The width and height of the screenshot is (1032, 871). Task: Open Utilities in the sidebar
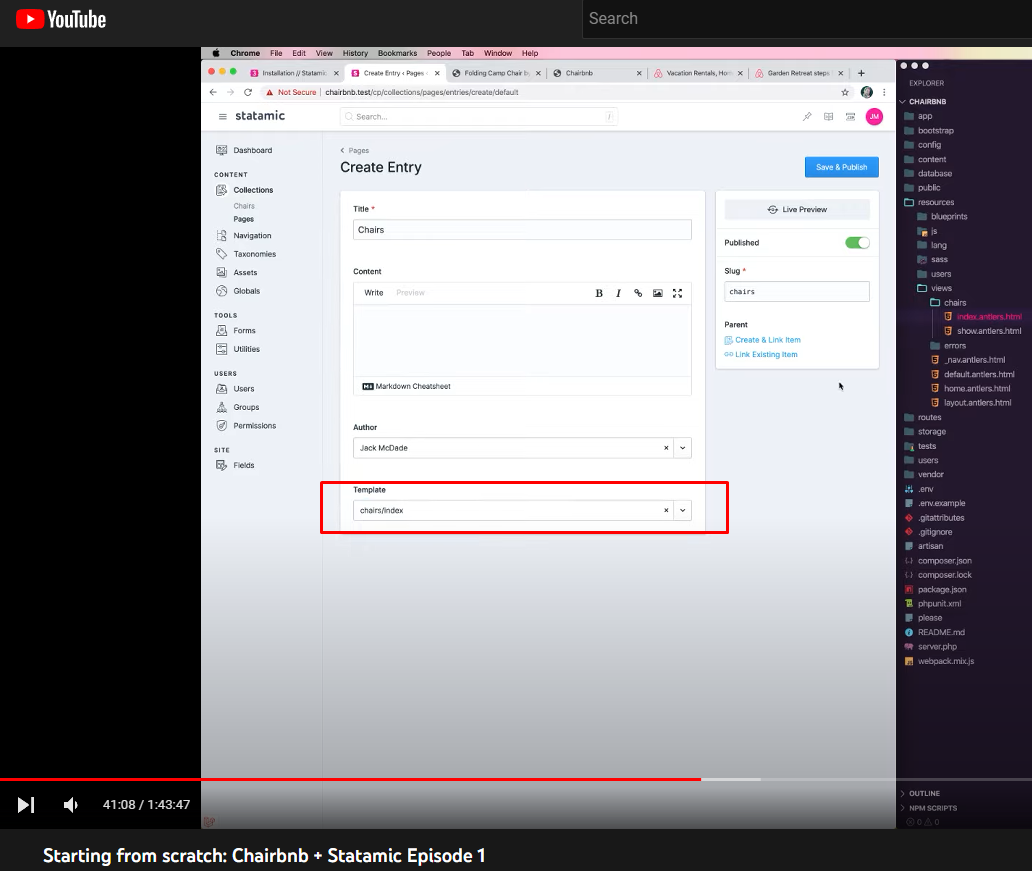(x=238, y=349)
